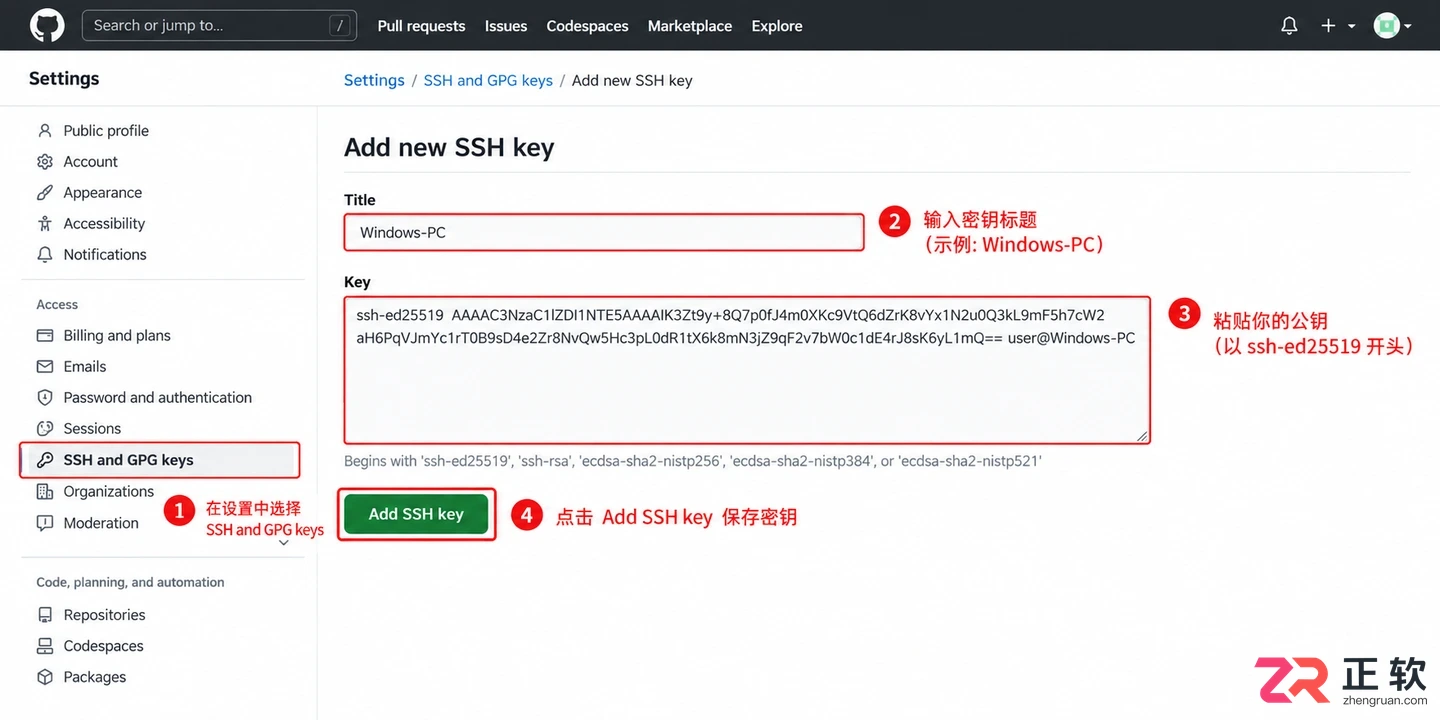This screenshot has height=720, width=1440.
Task: Click the SSH and GPG keys key icon
Action: (44, 460)
